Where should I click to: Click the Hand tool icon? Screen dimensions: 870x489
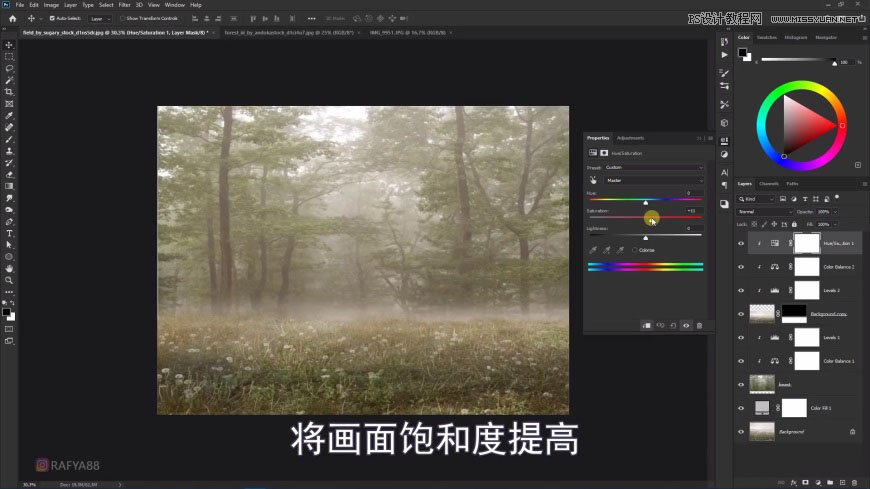pyautogui.click(x=9, y=268)
